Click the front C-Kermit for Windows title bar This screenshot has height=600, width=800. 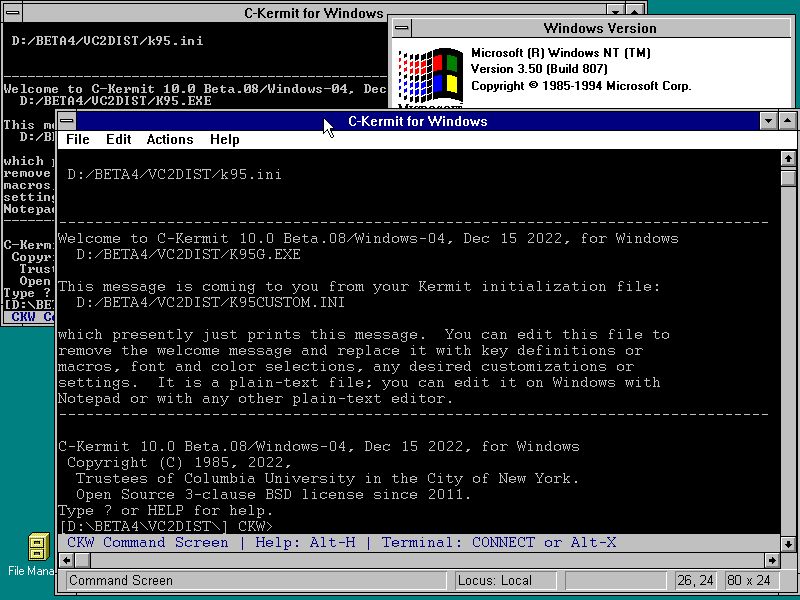click(x=417, y=121)
